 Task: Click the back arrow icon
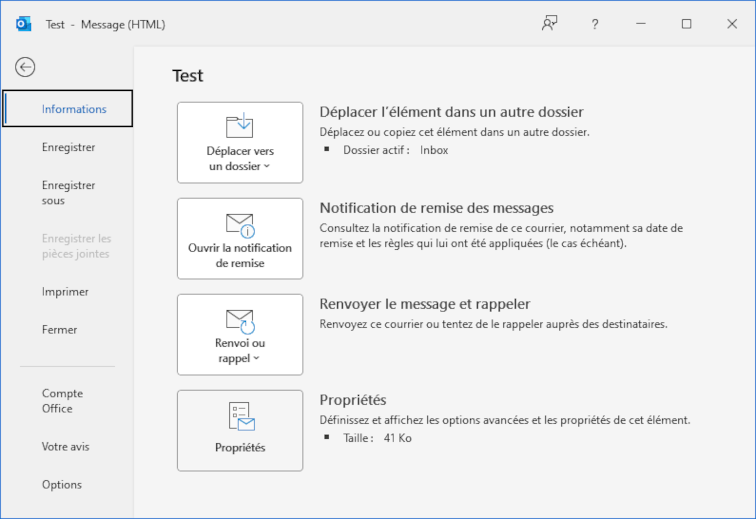[x=25, y=67]
